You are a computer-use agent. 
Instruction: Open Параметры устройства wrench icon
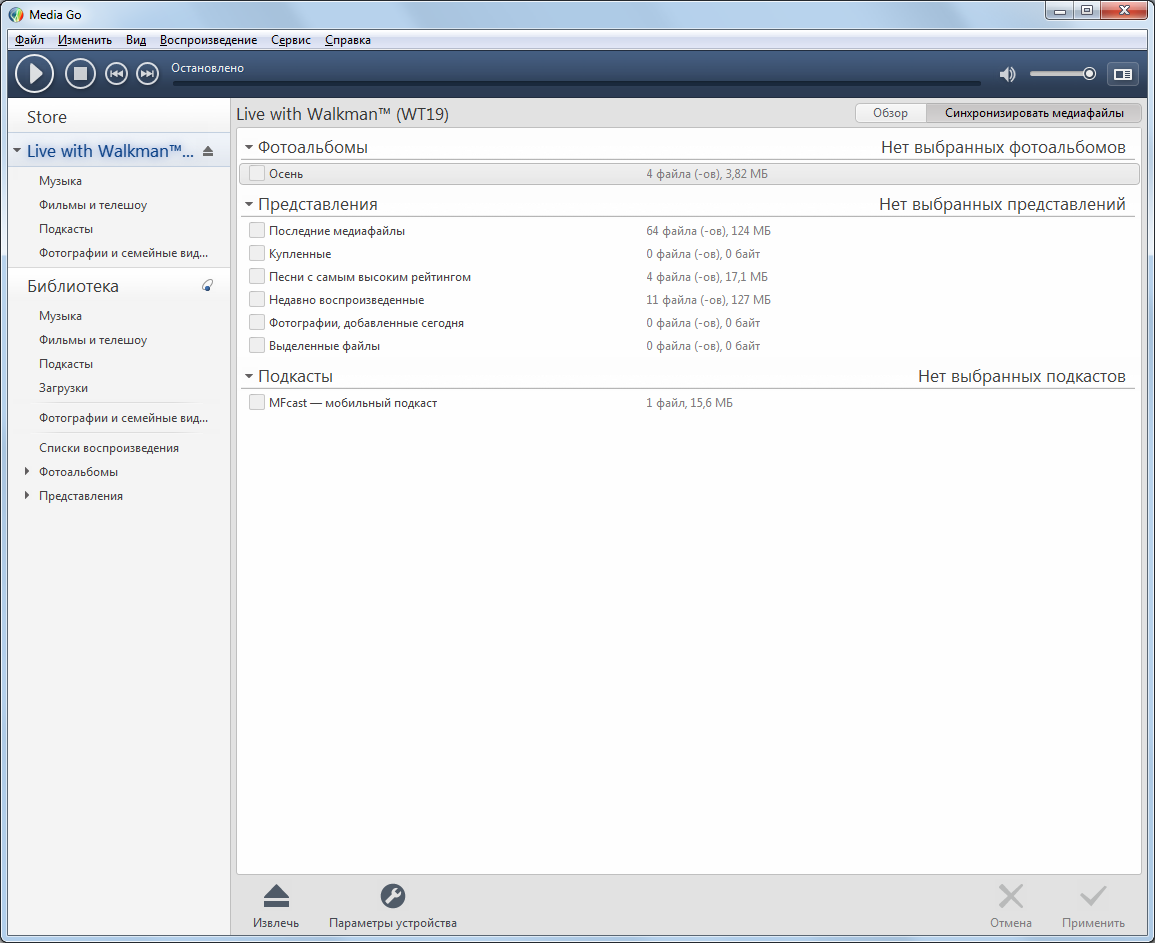(393, 896)
